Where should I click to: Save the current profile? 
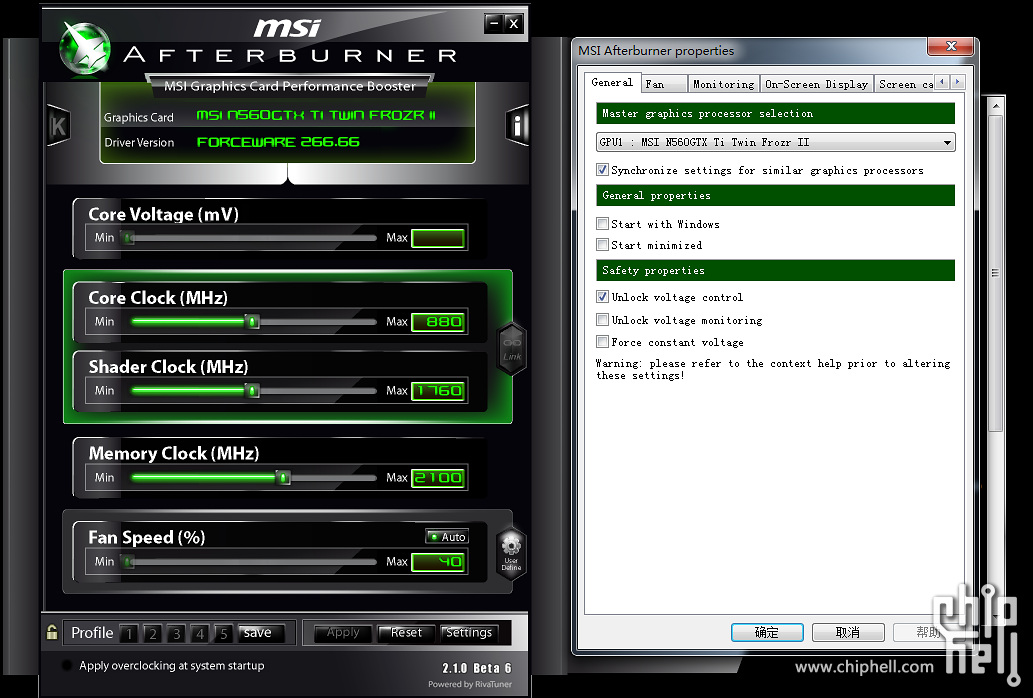[262, 633]
